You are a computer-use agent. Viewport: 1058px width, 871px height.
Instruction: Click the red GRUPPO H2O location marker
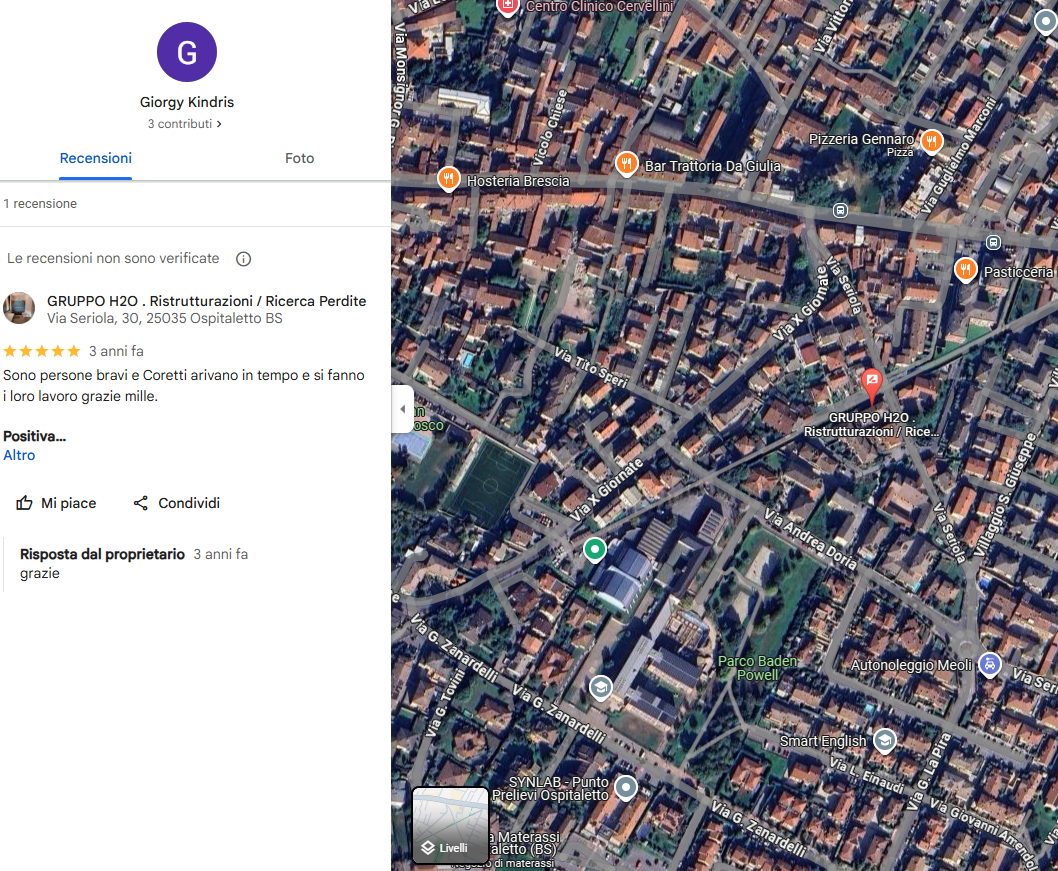click(x=872, y=386)
